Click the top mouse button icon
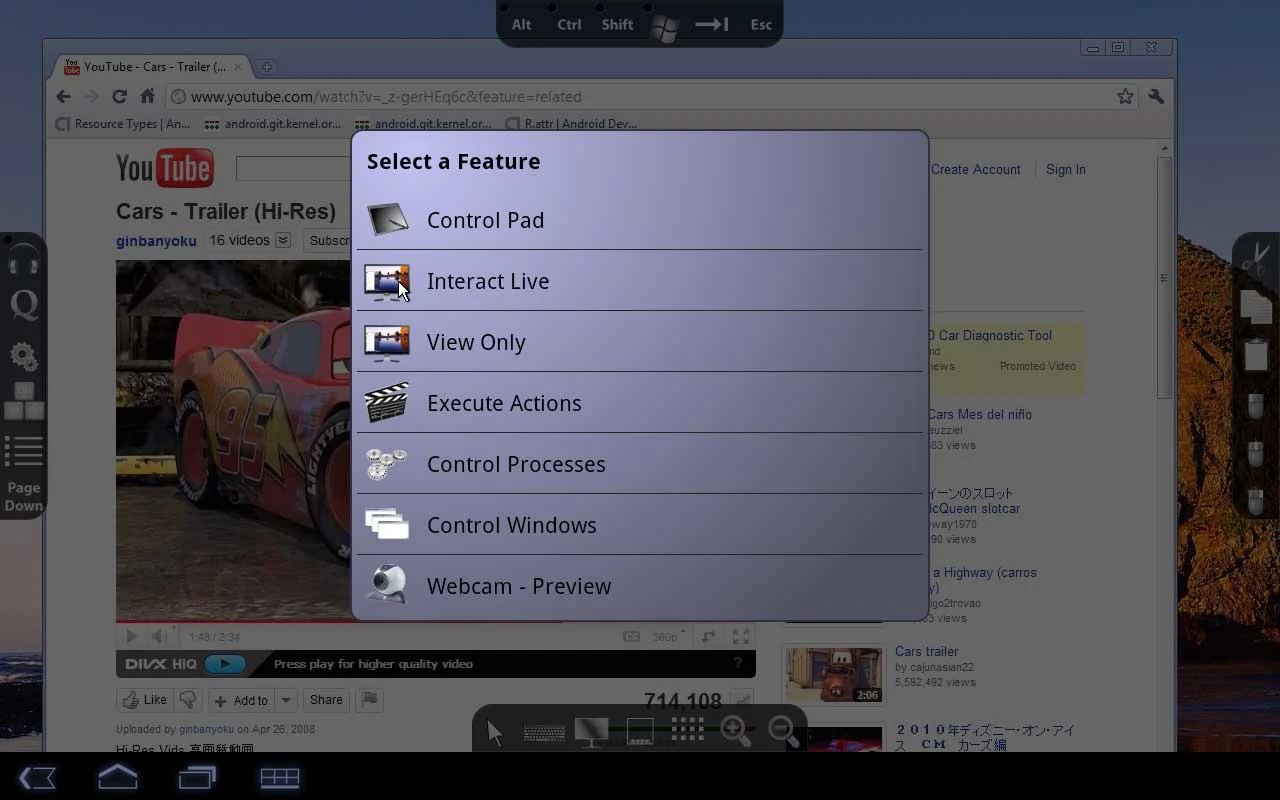 pos(1256,406)
